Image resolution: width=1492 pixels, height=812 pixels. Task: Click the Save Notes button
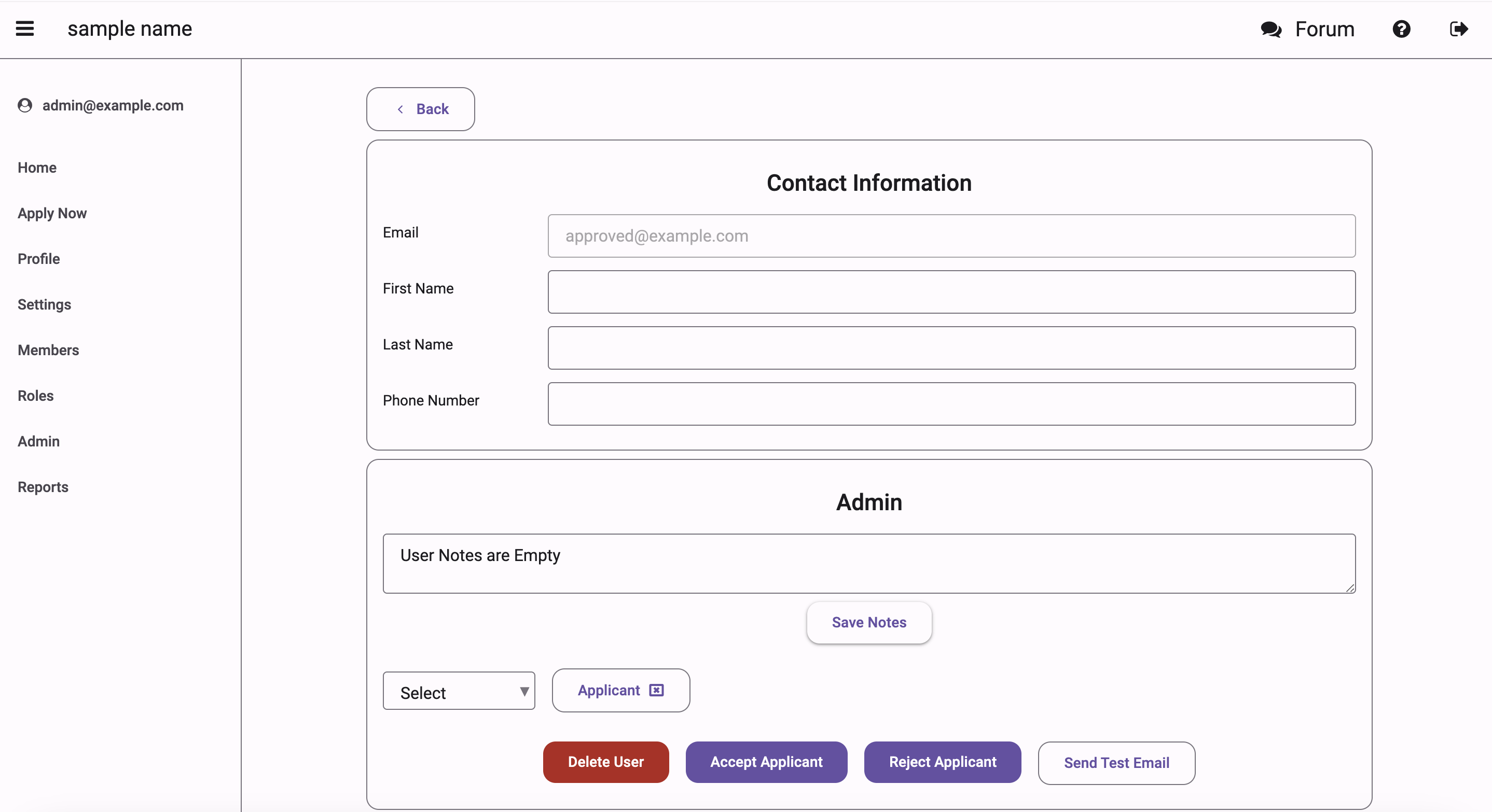[869, 622]
